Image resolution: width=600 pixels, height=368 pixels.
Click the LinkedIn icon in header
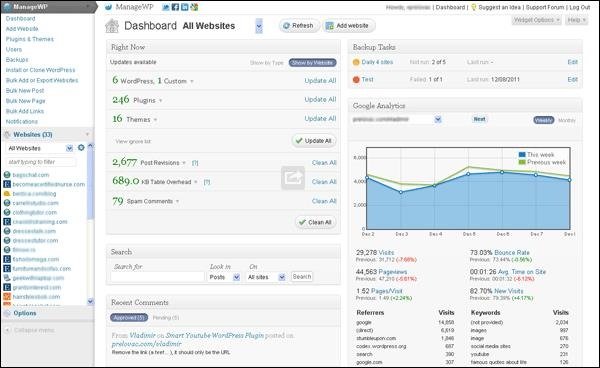(x=185, y=7)
